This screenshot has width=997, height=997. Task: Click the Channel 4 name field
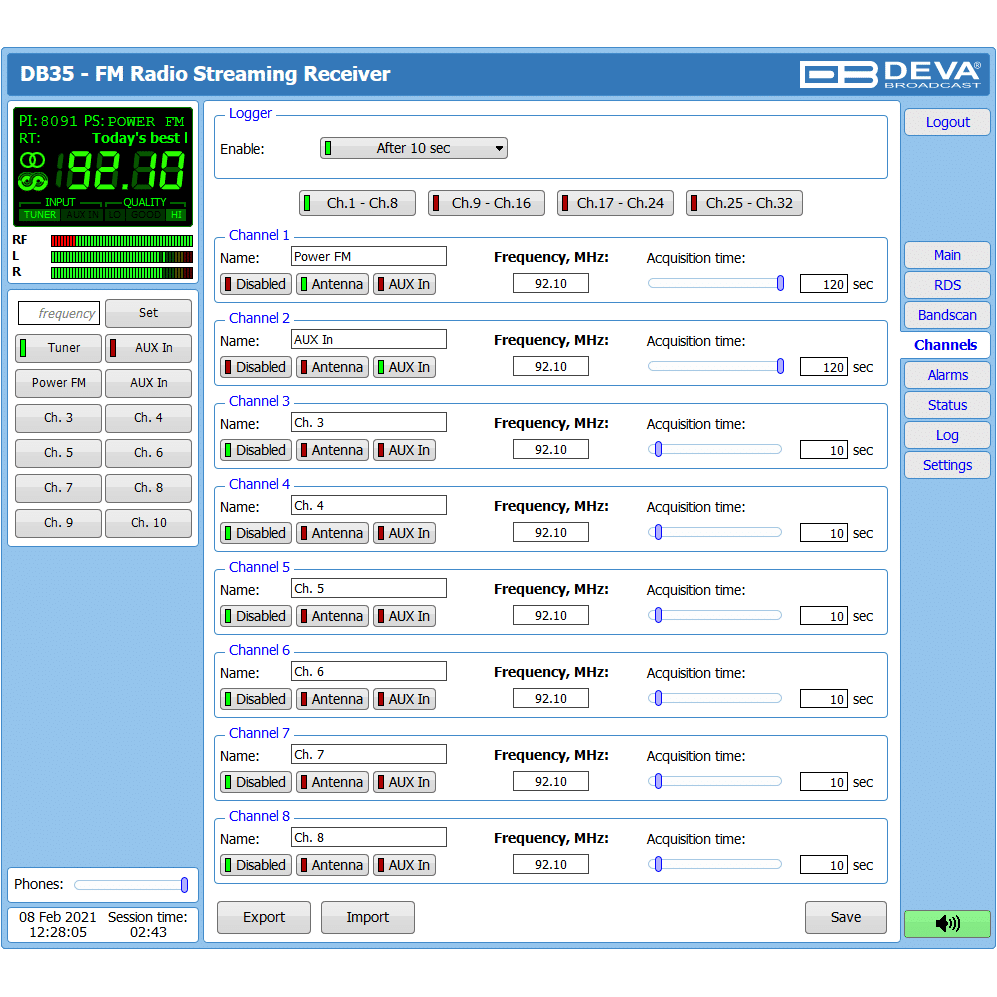(x=369, y=506)
